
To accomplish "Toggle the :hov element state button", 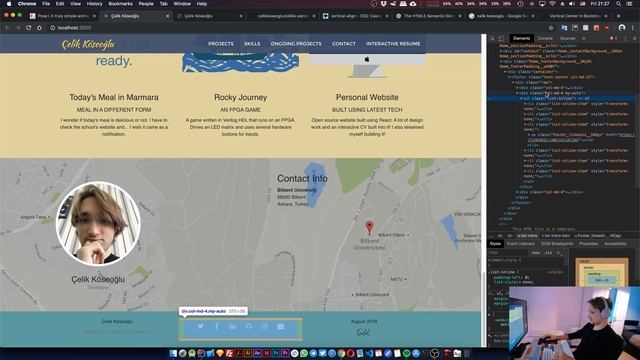I will coord(536,253).
